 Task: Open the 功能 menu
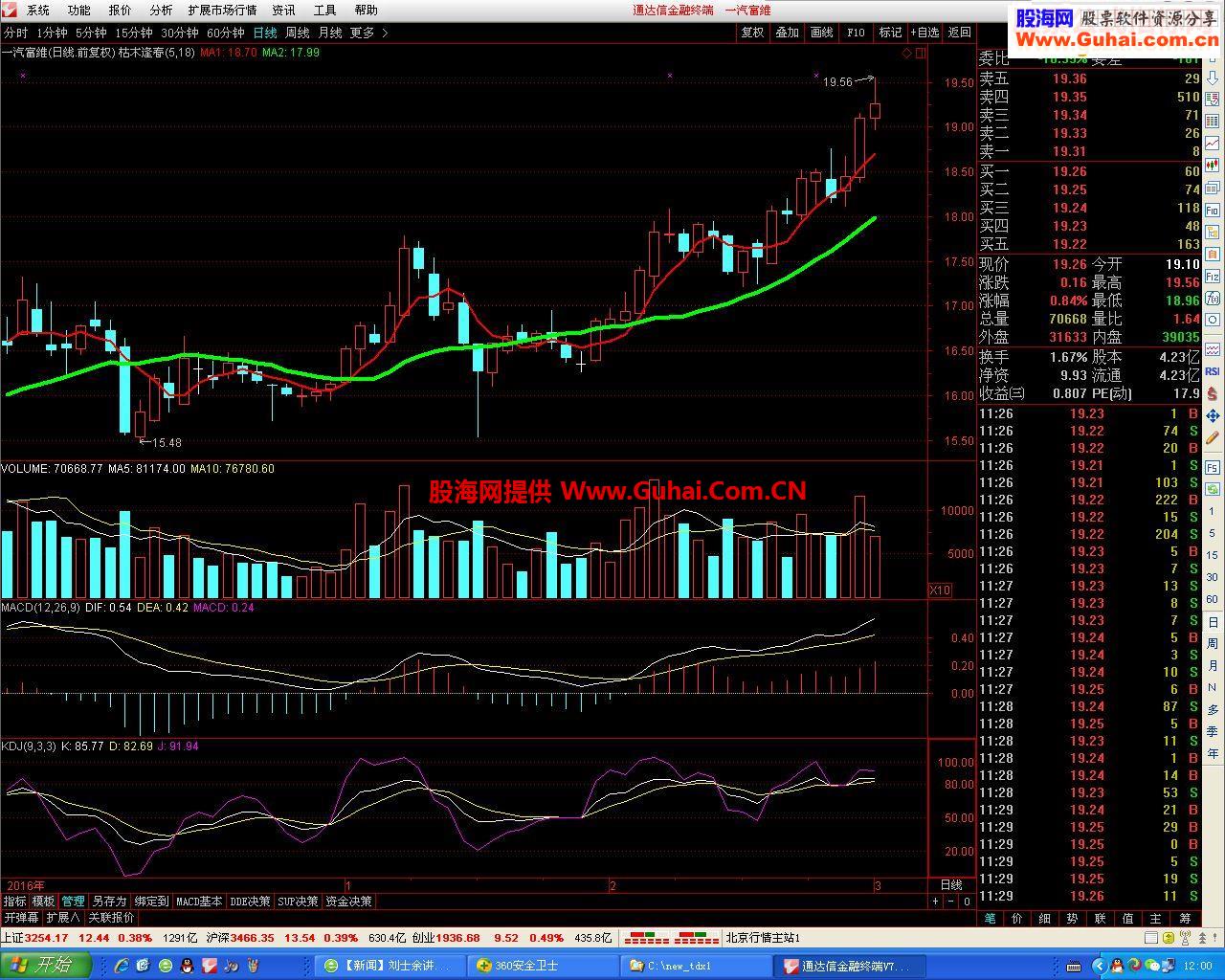tap(79, 11)
